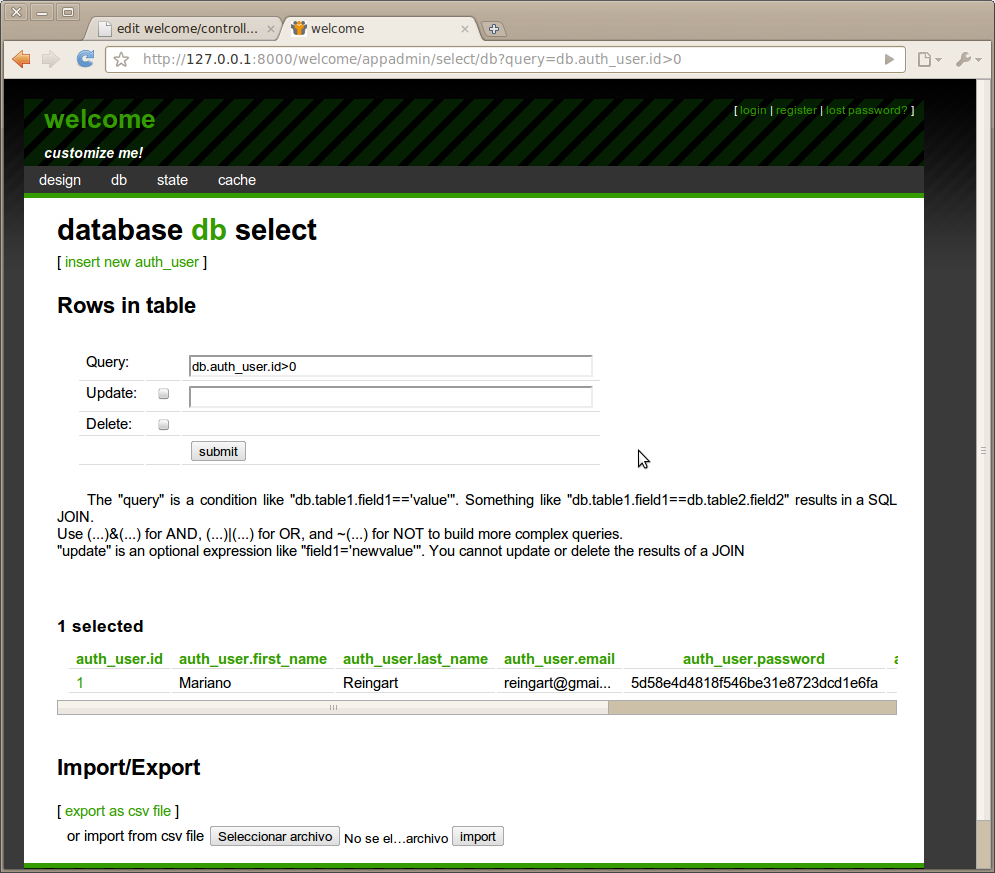This screenshot has height=873, width=995.
Task: Open record id '1' link
Action: coord(80,683)
